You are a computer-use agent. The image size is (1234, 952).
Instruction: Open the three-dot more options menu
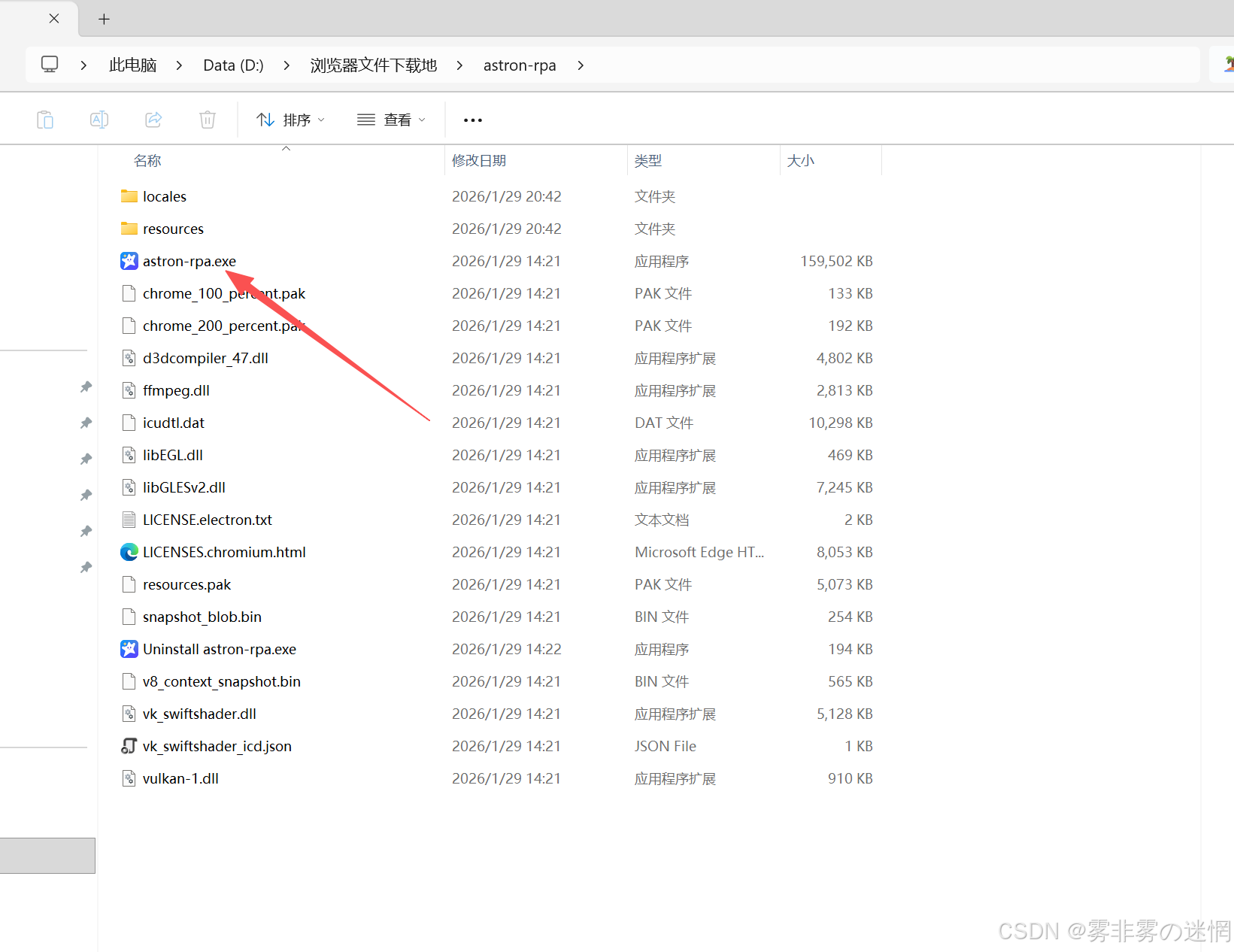473,120
